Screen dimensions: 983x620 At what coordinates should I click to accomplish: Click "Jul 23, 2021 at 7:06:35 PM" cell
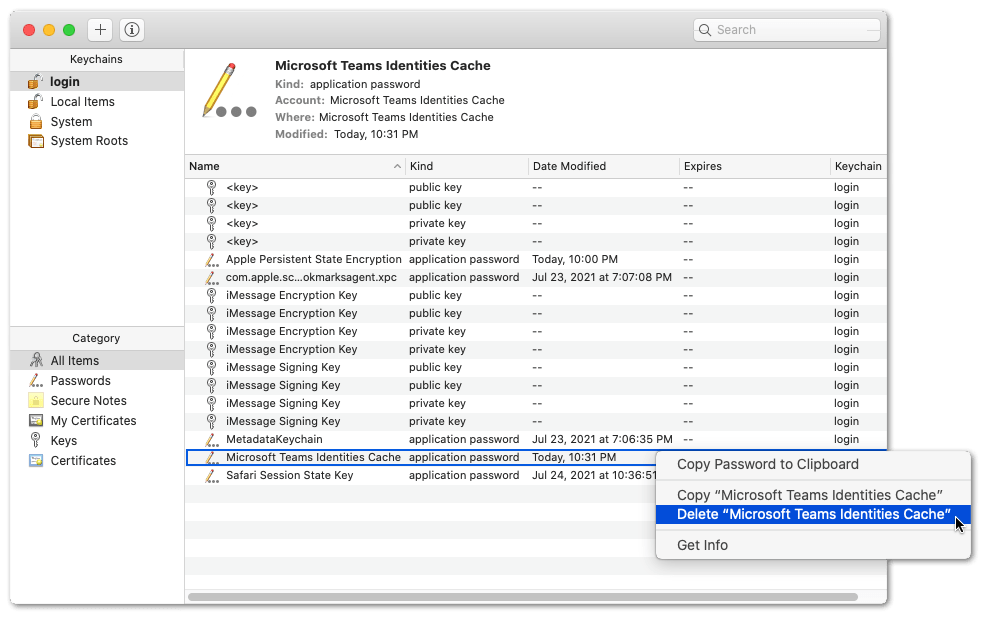(x=602, y=439)
